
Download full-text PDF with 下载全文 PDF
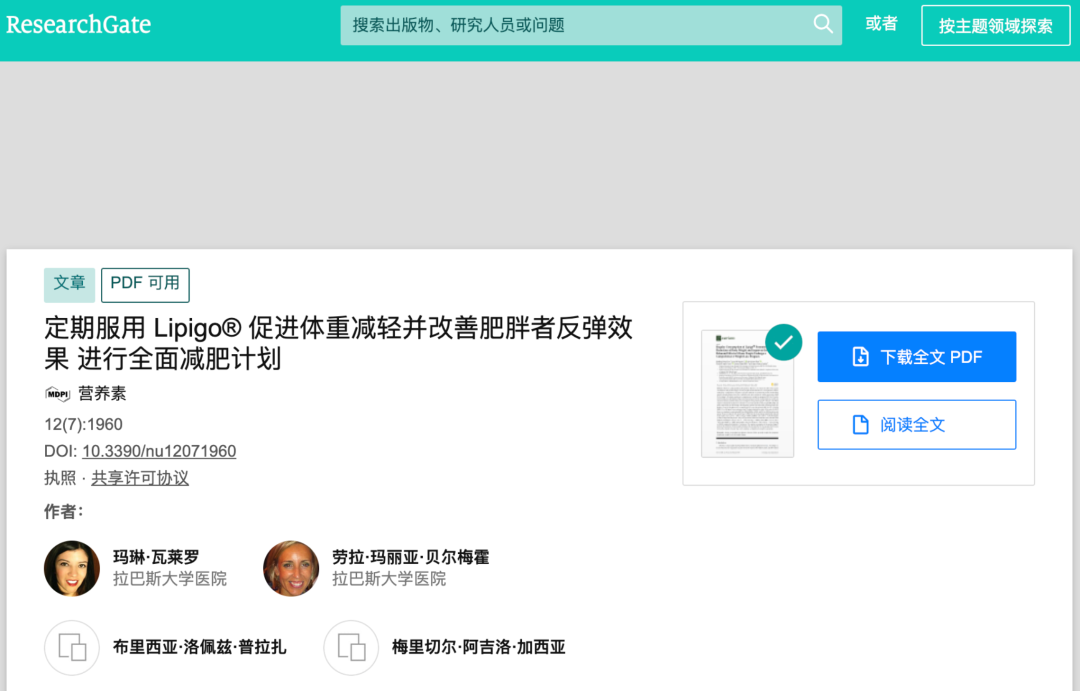(x=917, y=357)
